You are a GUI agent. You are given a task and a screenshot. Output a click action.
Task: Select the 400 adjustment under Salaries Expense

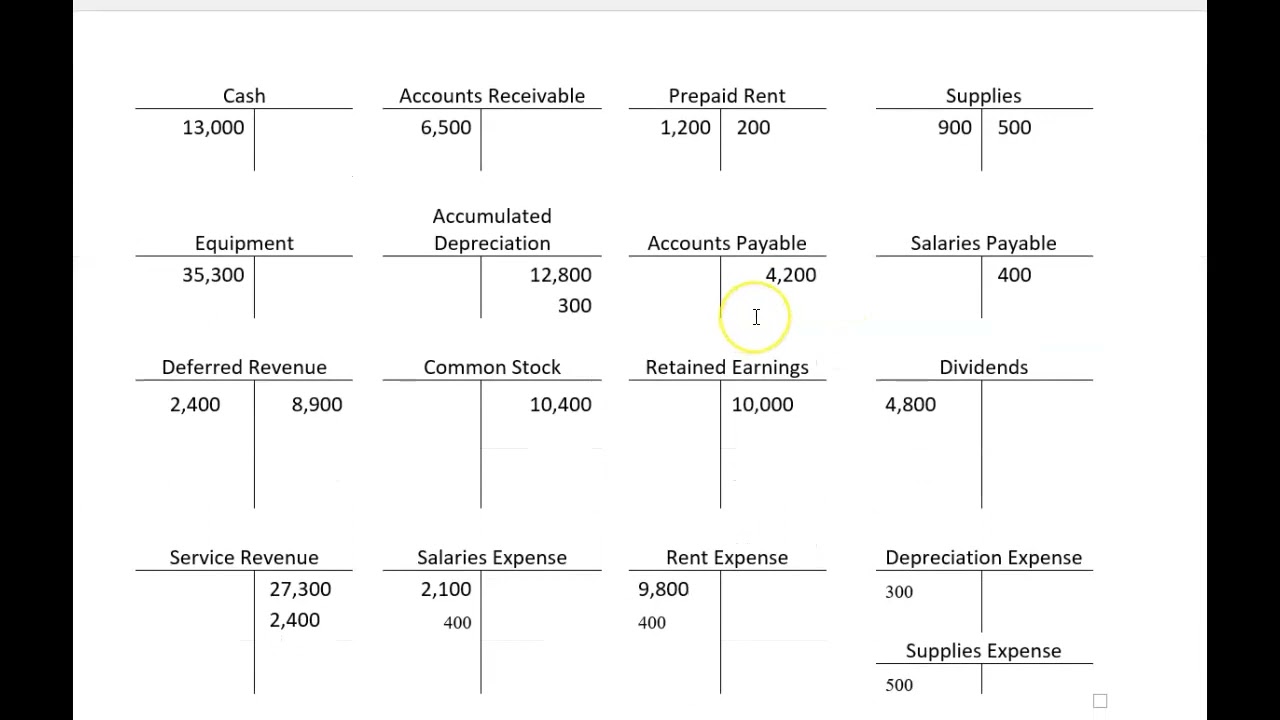457,623
